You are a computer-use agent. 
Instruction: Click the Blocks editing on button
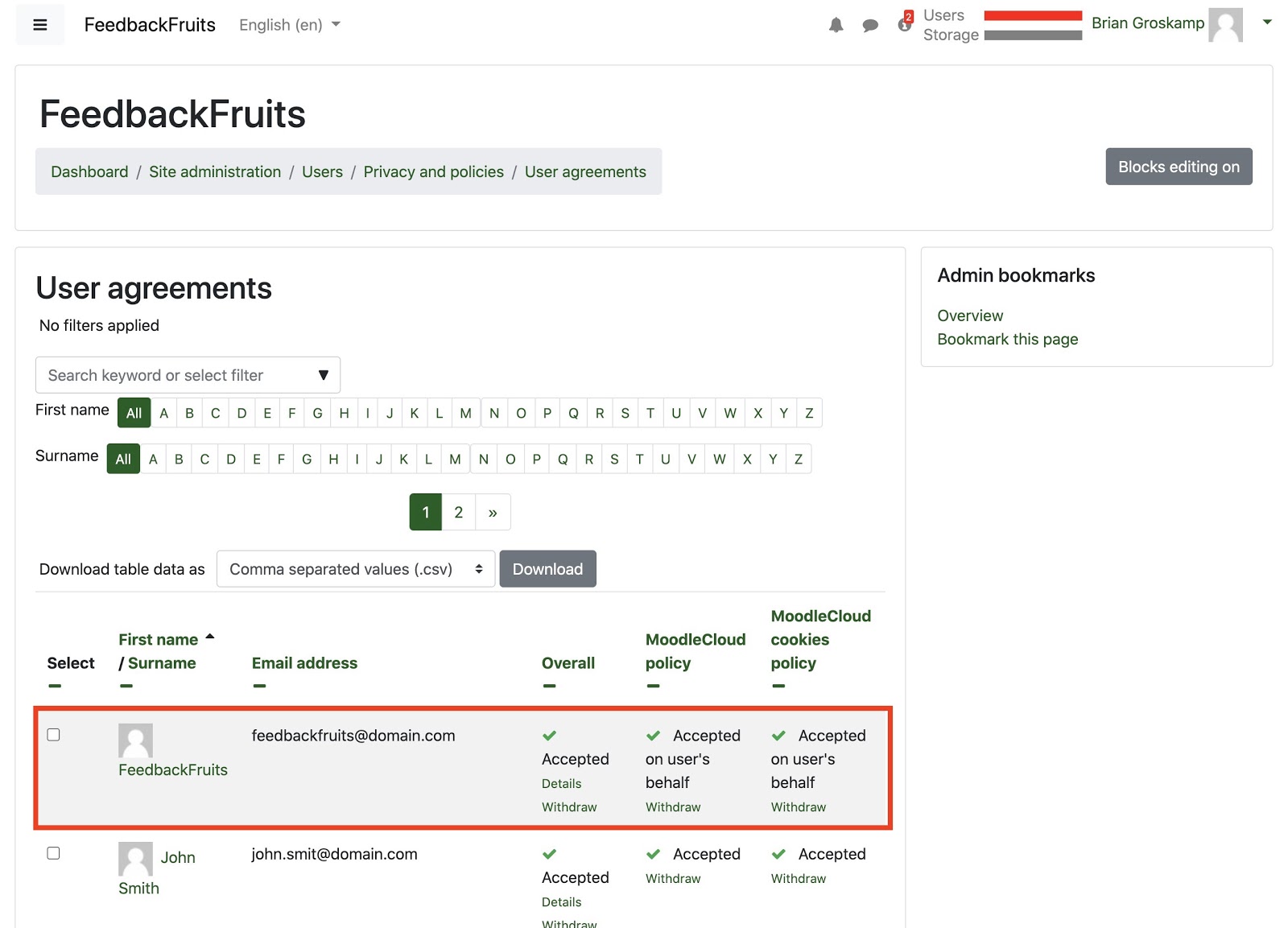click(x=1179, y=167)
